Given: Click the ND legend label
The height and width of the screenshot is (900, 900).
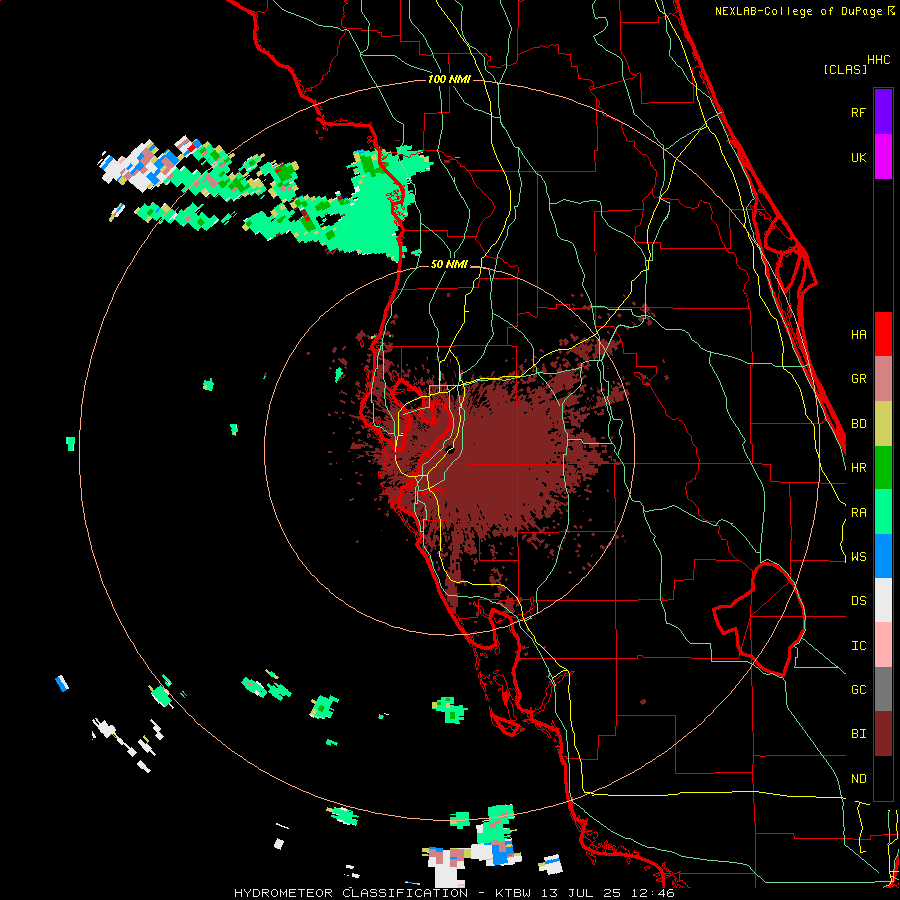Looking at the screenshot, I should (858, 779).
